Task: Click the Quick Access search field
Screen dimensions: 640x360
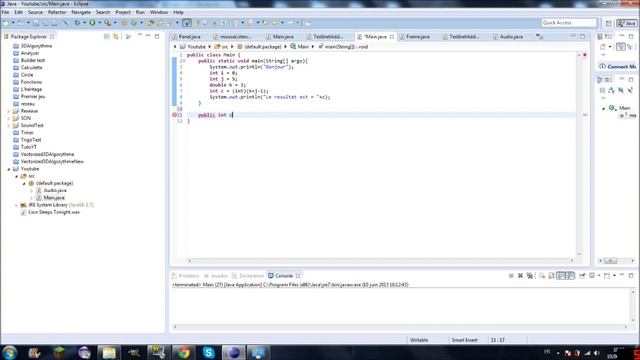Action: click(x=569, y=23)
